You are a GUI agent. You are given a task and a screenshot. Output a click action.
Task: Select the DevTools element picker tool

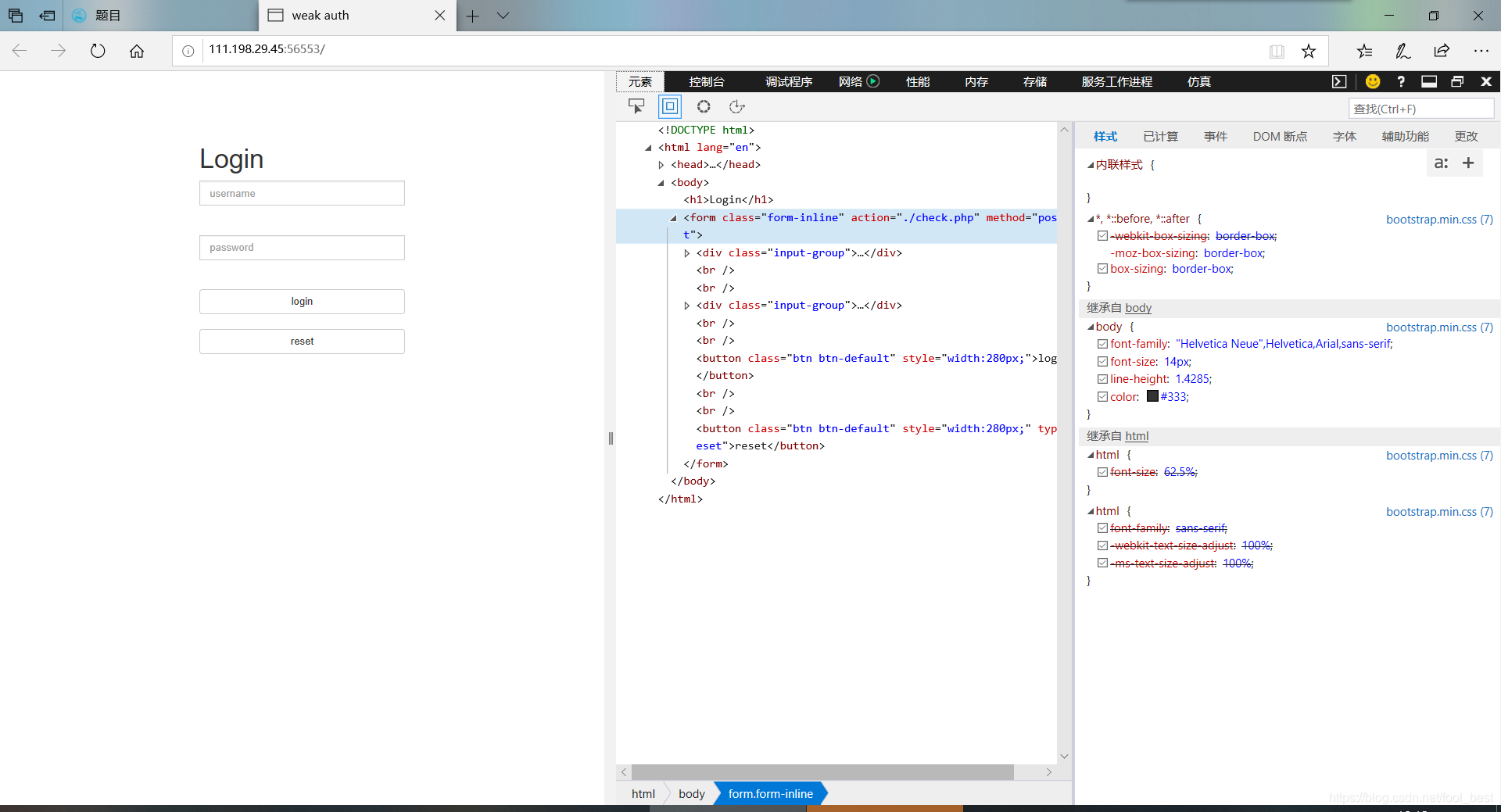coord(636,106)
